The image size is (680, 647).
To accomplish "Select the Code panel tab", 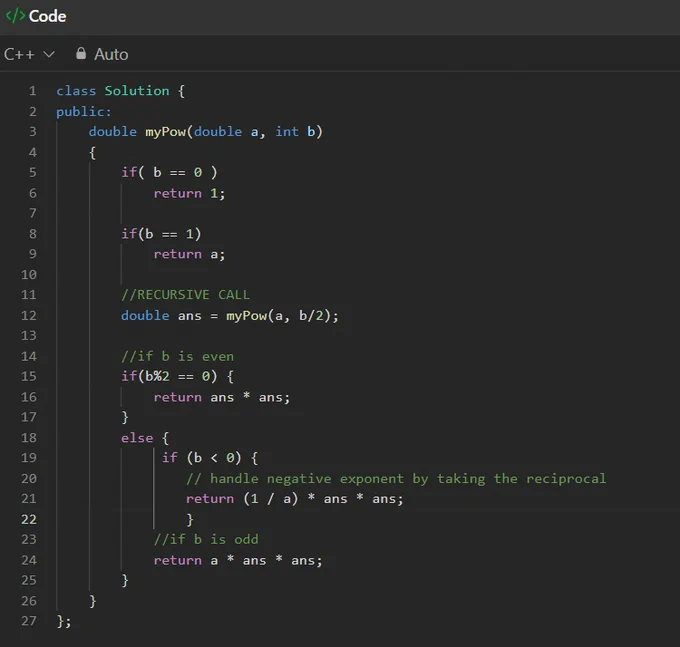I will coord(36,16).
